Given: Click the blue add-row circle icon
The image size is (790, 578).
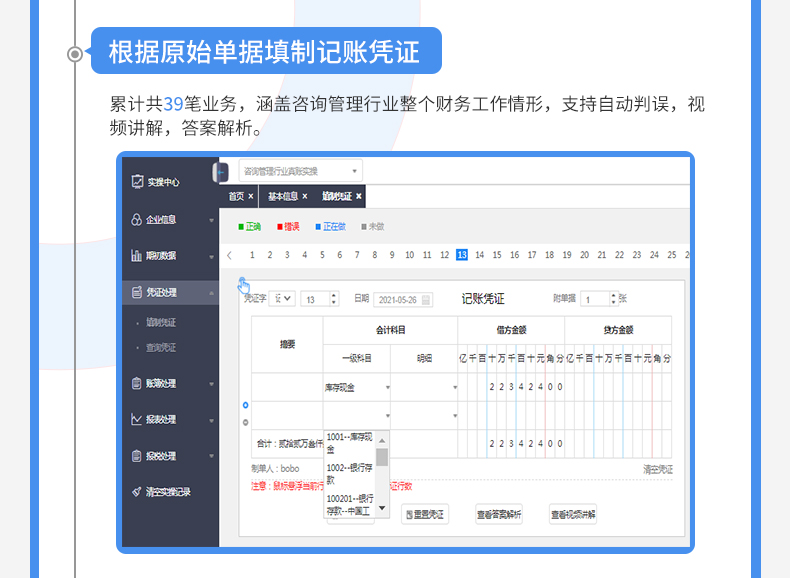Looking at the screenshot, I should pyautogui.click(x=245, y=405).
